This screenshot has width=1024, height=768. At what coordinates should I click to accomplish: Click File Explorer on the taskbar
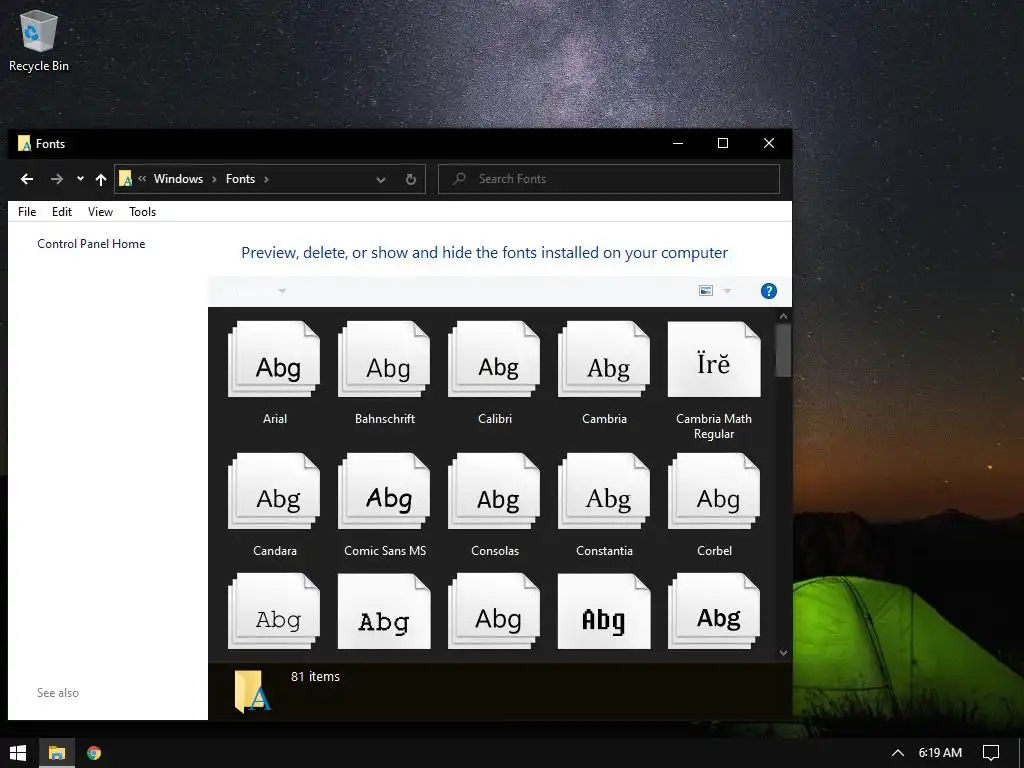pyautogui.click(x=57, y=753)
